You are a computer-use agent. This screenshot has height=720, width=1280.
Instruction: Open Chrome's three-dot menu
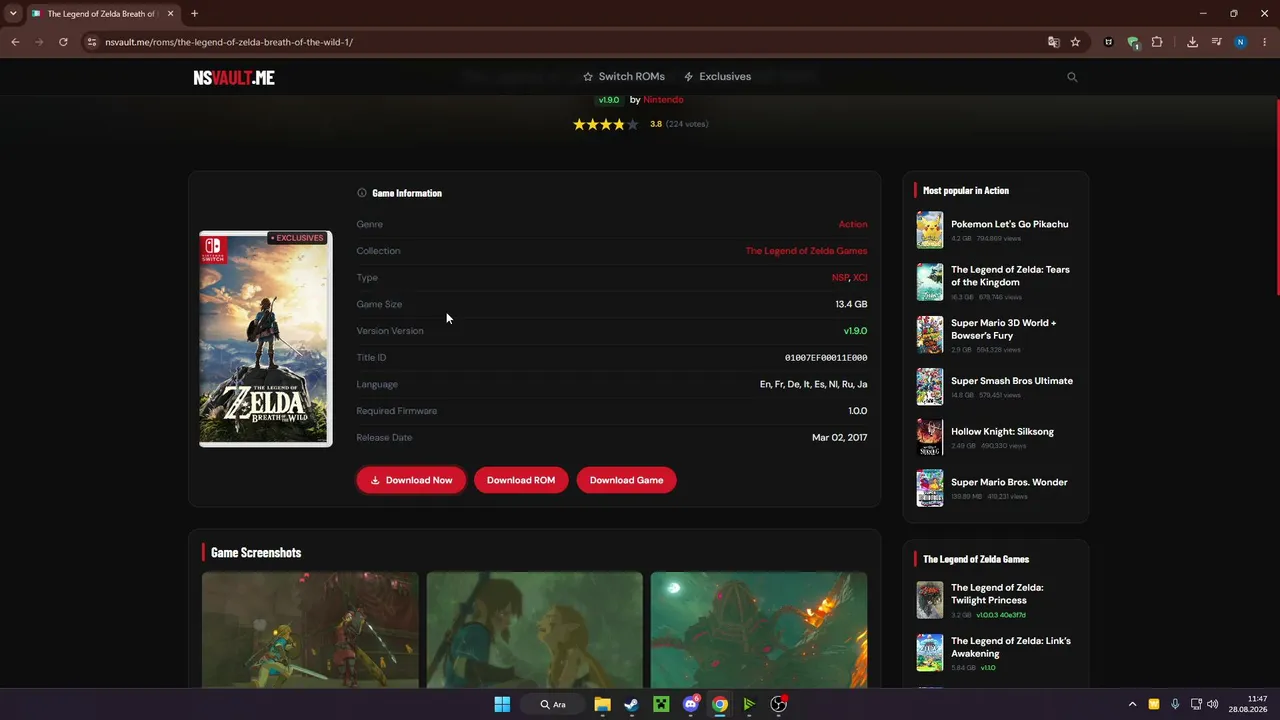point(1265,42)
